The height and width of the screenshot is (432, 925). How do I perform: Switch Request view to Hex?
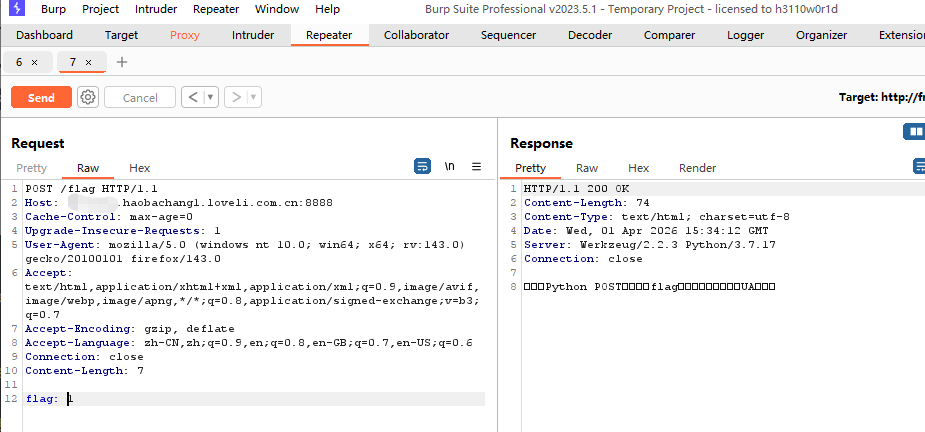pos(140,168)
